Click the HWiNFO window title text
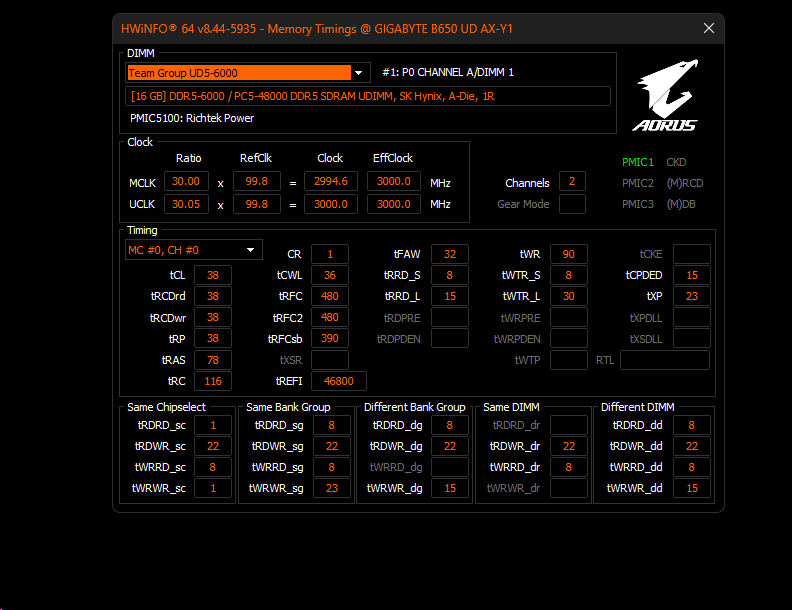Viewport: 792px width, 610px height. (x=317, y=29)
